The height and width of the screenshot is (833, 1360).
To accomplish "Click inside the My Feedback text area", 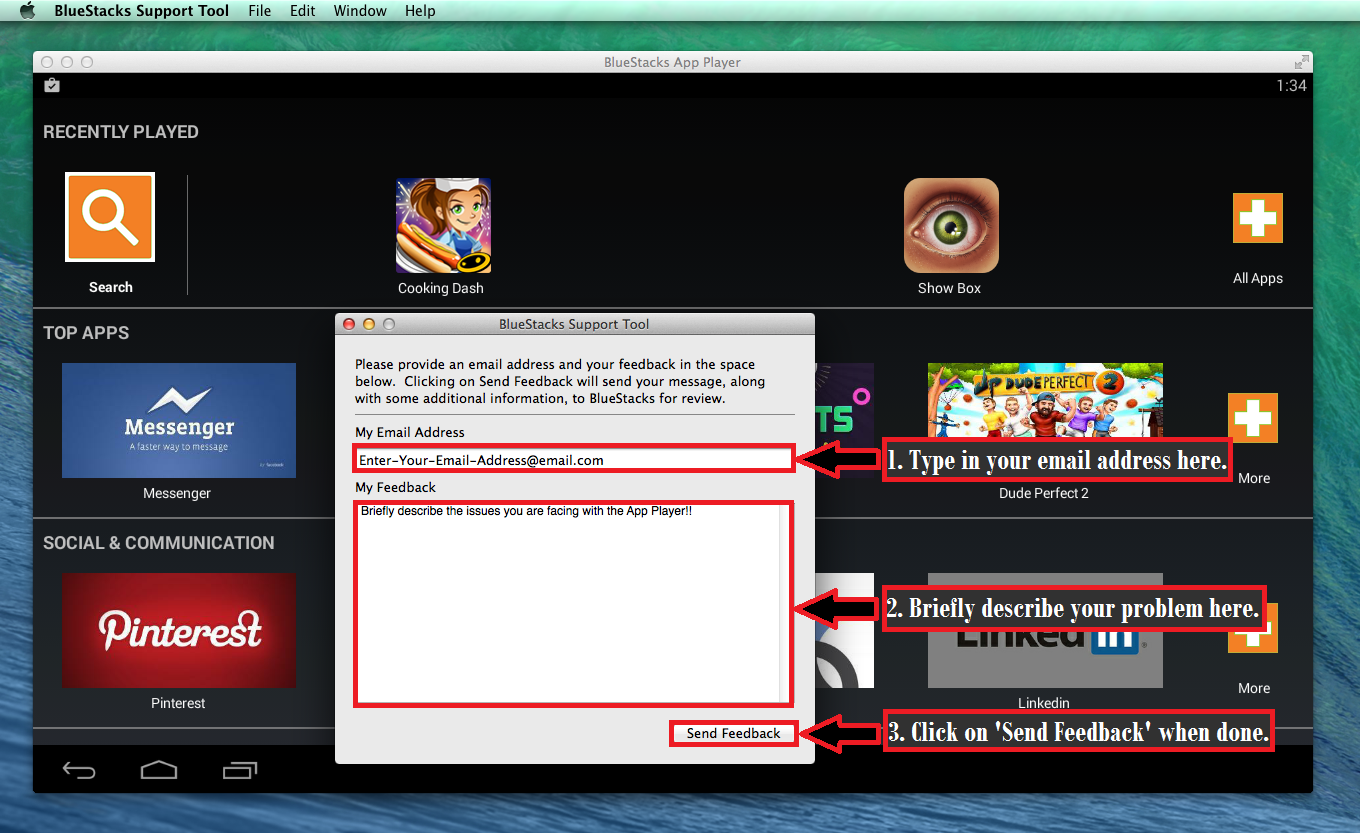I will (567, 604).
